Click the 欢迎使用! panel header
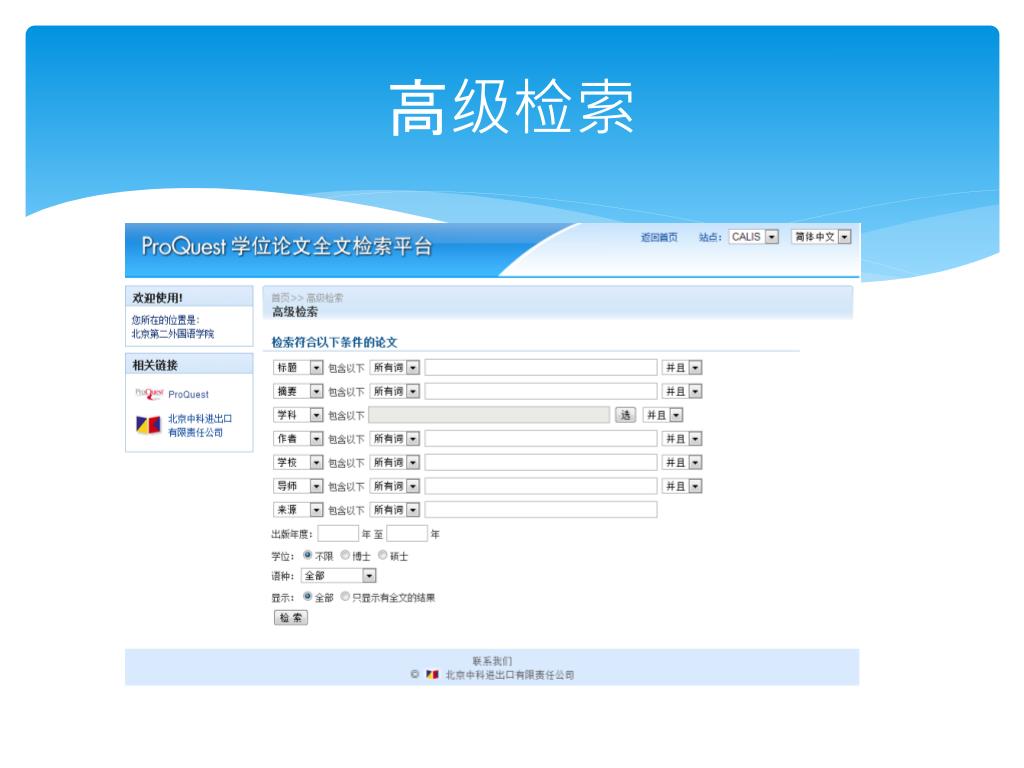Image resolution: width=1024 pixels, height=768 pixels. 189,297
